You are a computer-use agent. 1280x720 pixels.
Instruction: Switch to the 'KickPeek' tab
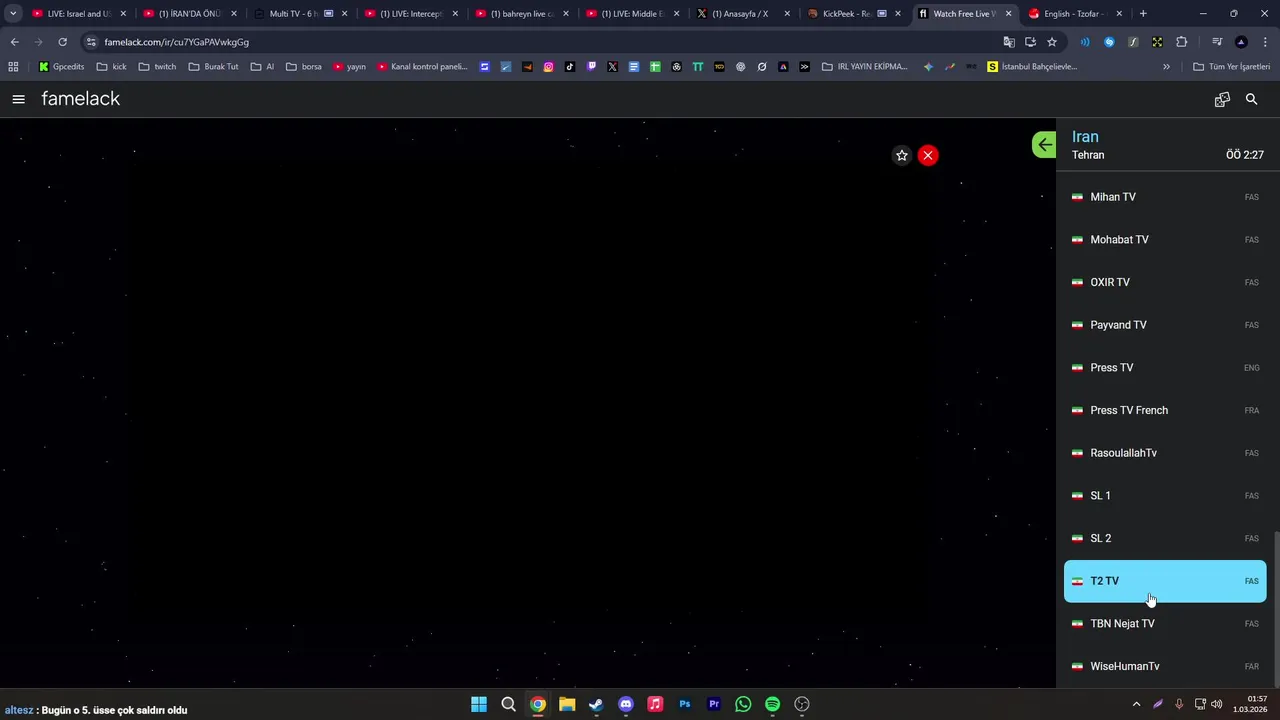[852, 14]
